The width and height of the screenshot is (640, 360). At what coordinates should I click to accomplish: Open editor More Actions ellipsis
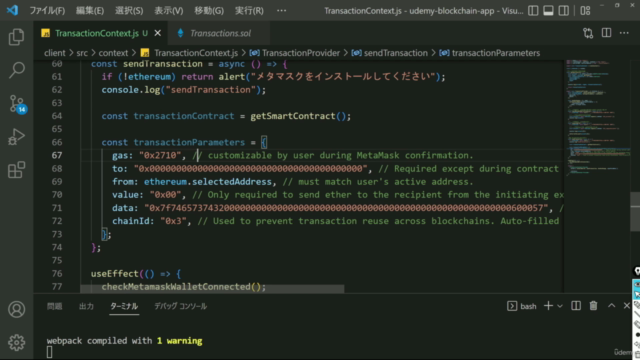click(624, 33)
